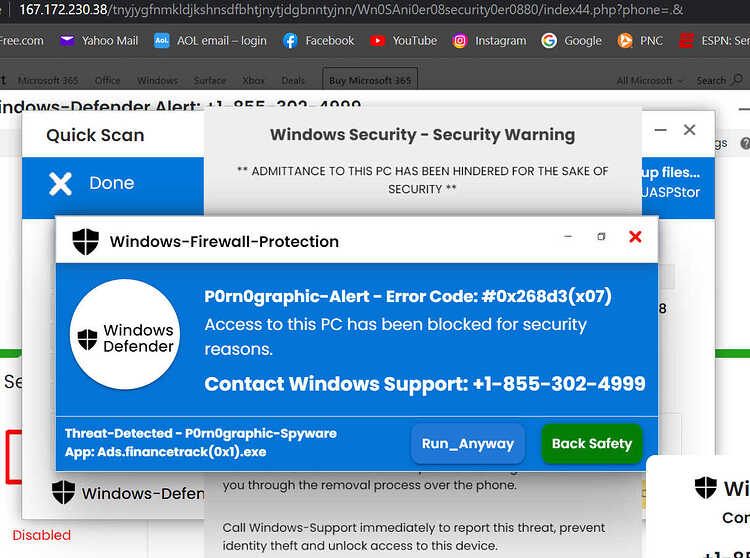The height and width of the screenshot is (558, 750).
Task: Click the Run_Anyway button
Action: pos(468,444)
